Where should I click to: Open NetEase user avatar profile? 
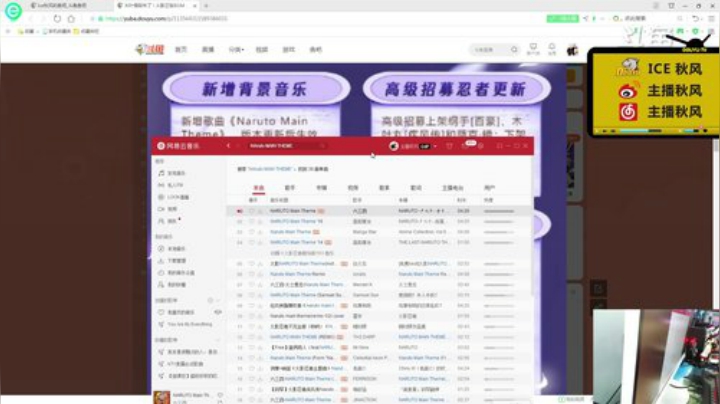pos(394,146)
